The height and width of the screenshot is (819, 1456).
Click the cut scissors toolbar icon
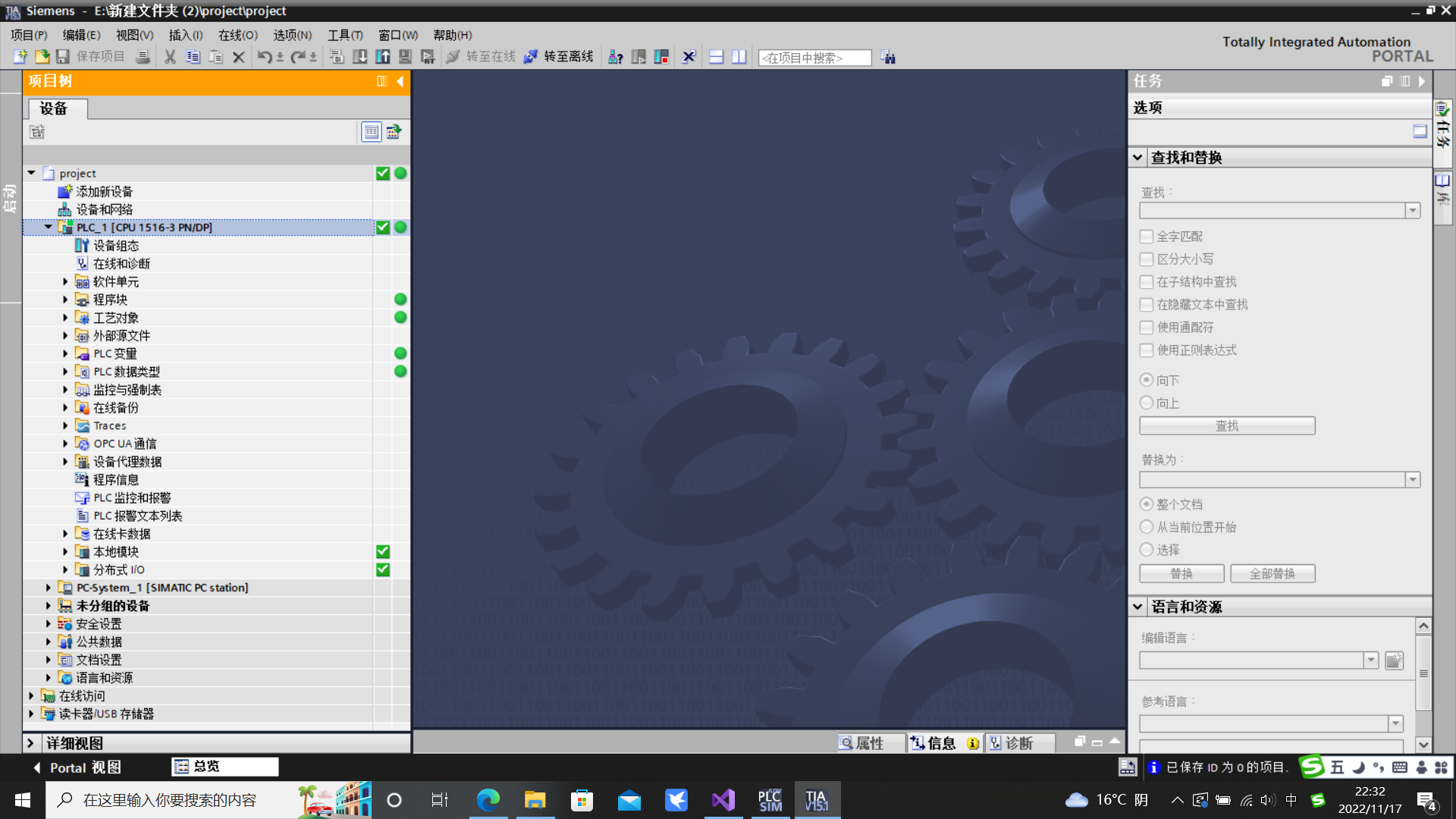coord(170,57)
